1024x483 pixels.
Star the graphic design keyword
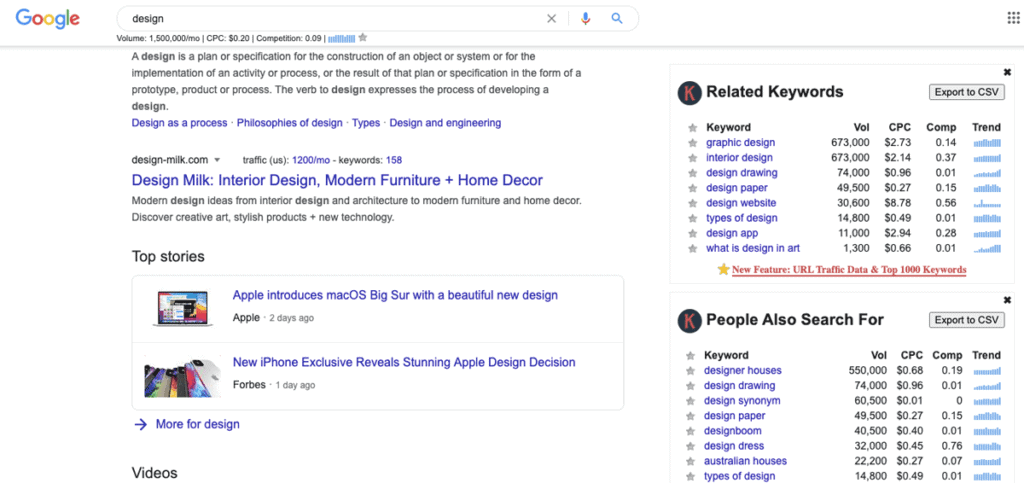coord(693,143)
